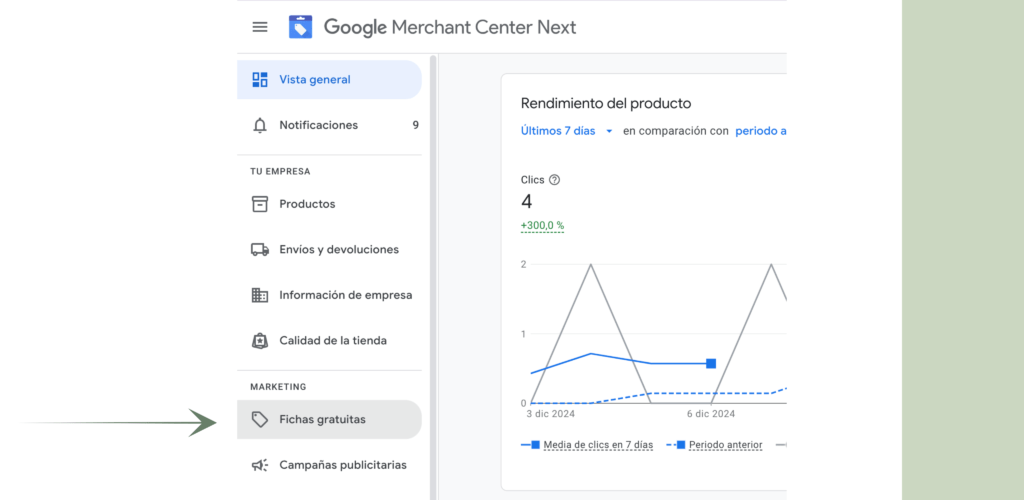Open the hamburger main menu

pyautogui.click(x=260, y=27)
